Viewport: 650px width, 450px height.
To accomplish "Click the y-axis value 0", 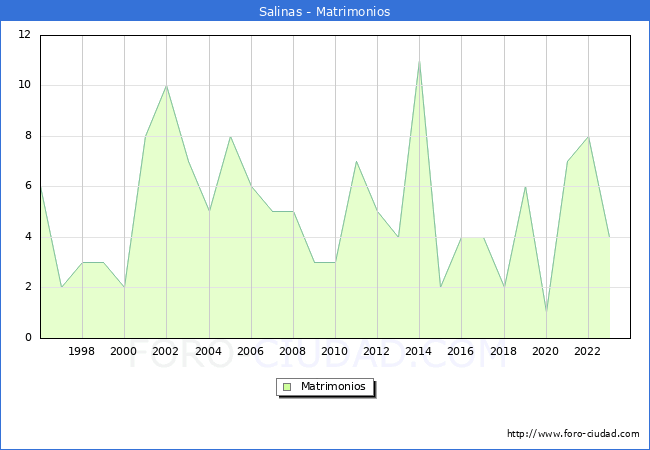I will coord(28,337).
